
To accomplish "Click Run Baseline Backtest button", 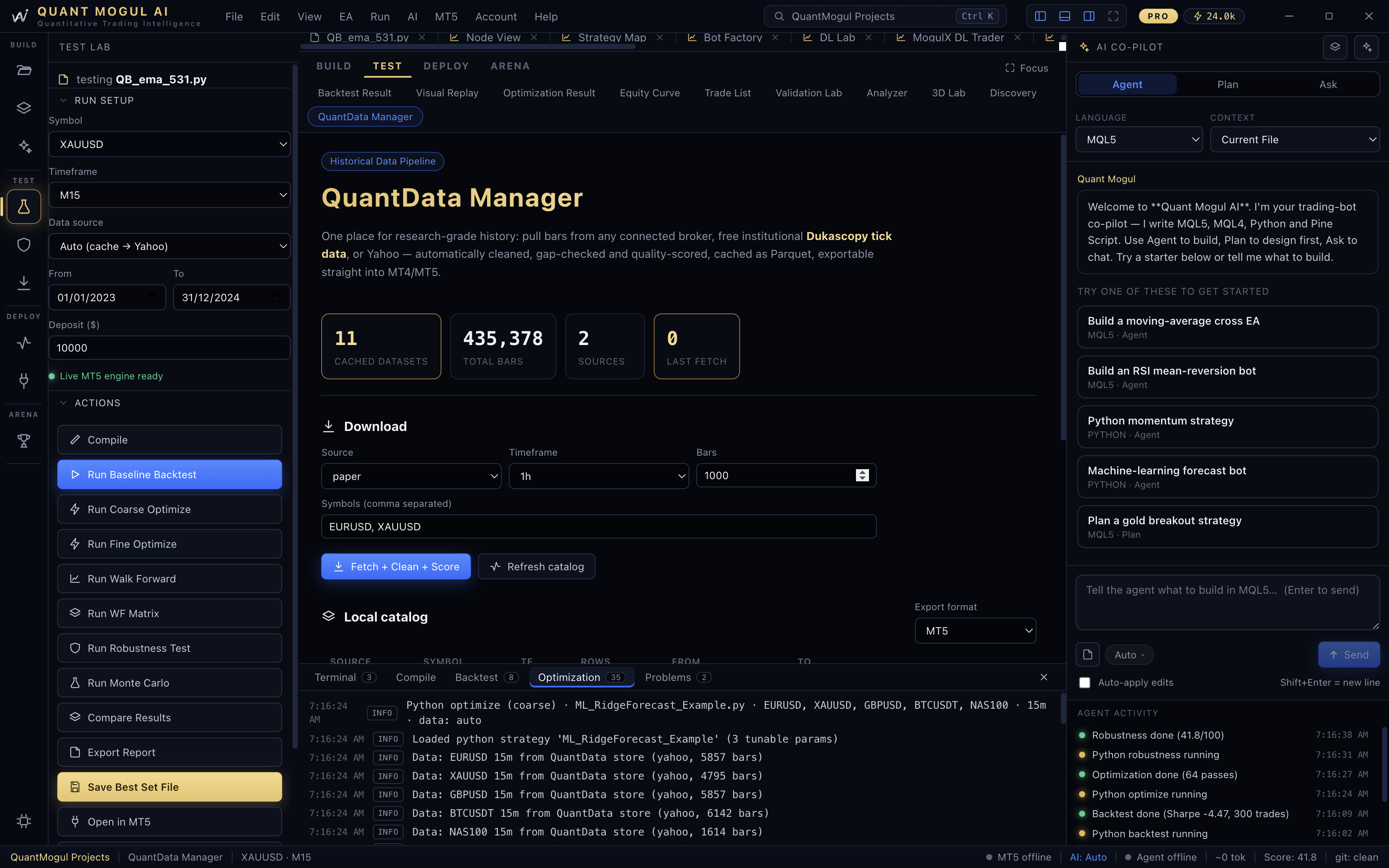I will click(169, 475).
